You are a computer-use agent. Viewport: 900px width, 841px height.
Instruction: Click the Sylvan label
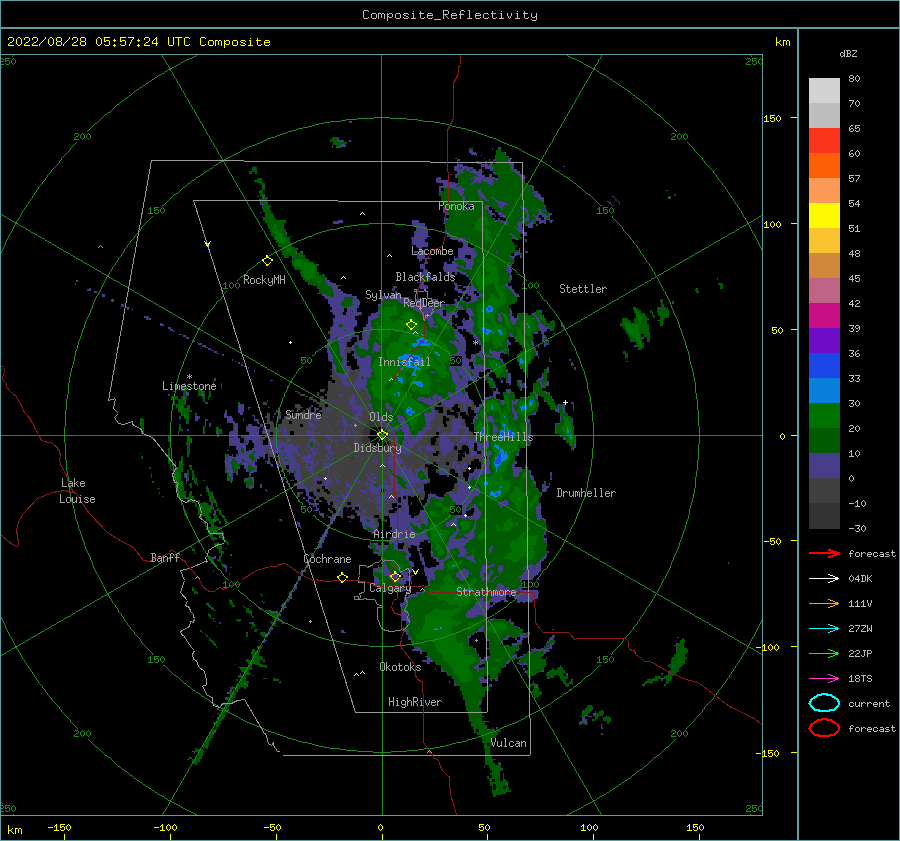click(383, 295)
